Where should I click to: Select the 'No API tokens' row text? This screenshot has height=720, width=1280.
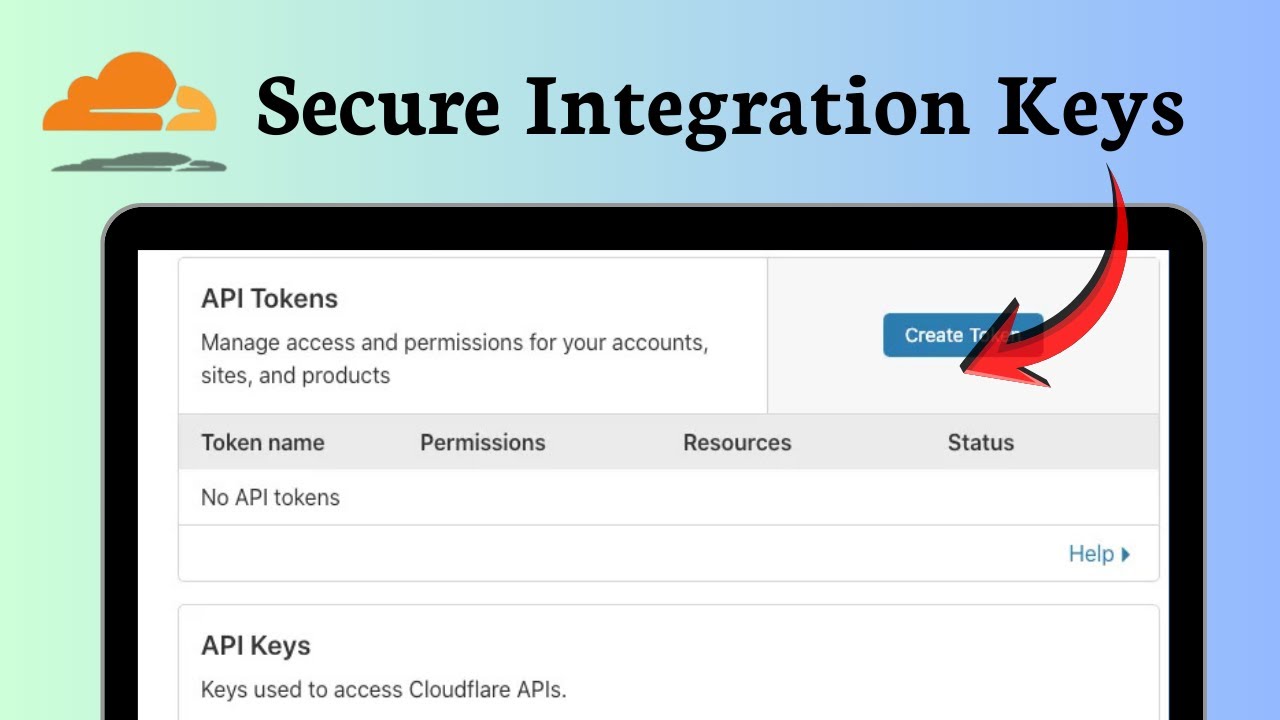271,498
